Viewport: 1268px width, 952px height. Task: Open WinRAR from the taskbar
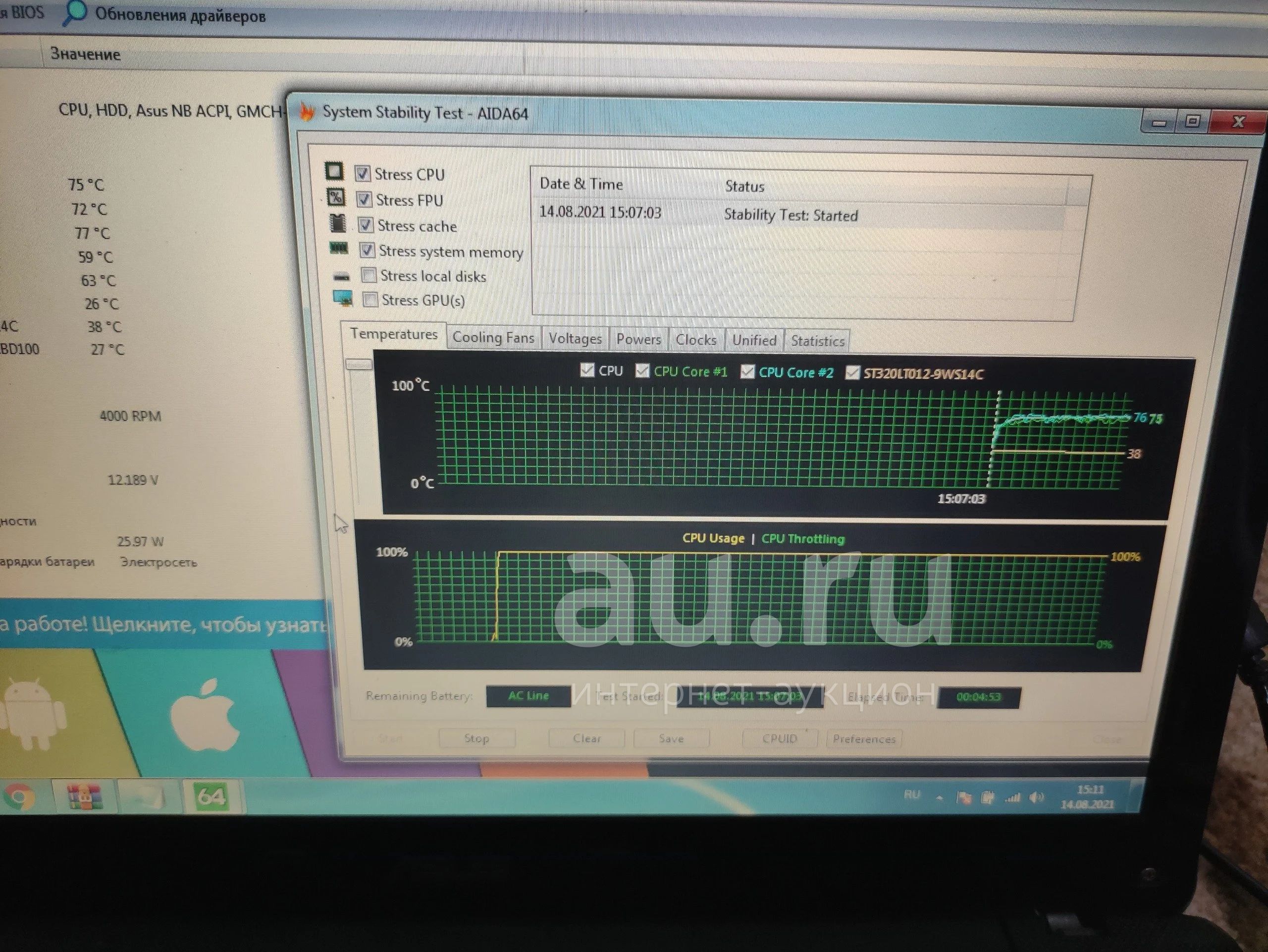pos(84,796)
